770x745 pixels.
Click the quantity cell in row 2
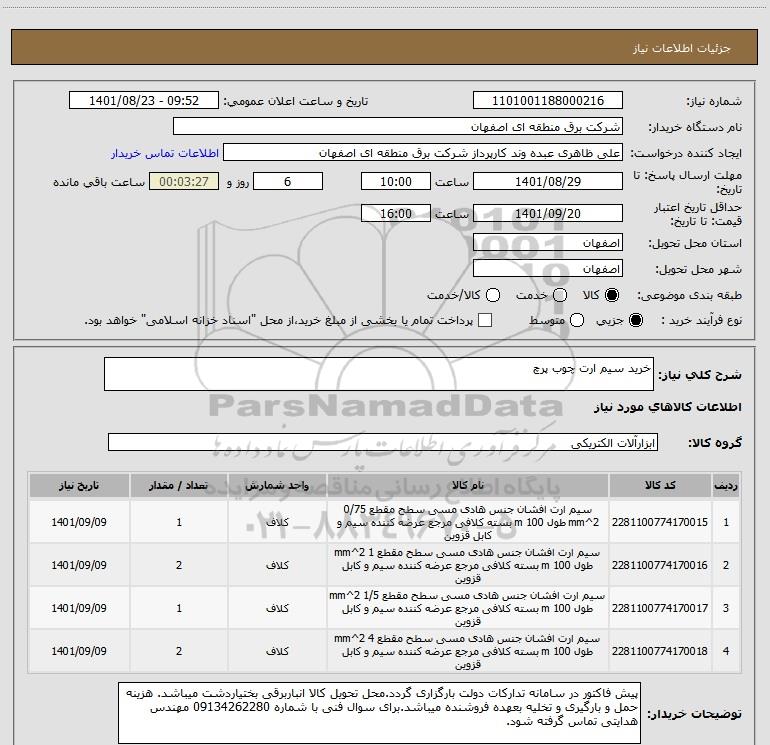pos(179,565)
